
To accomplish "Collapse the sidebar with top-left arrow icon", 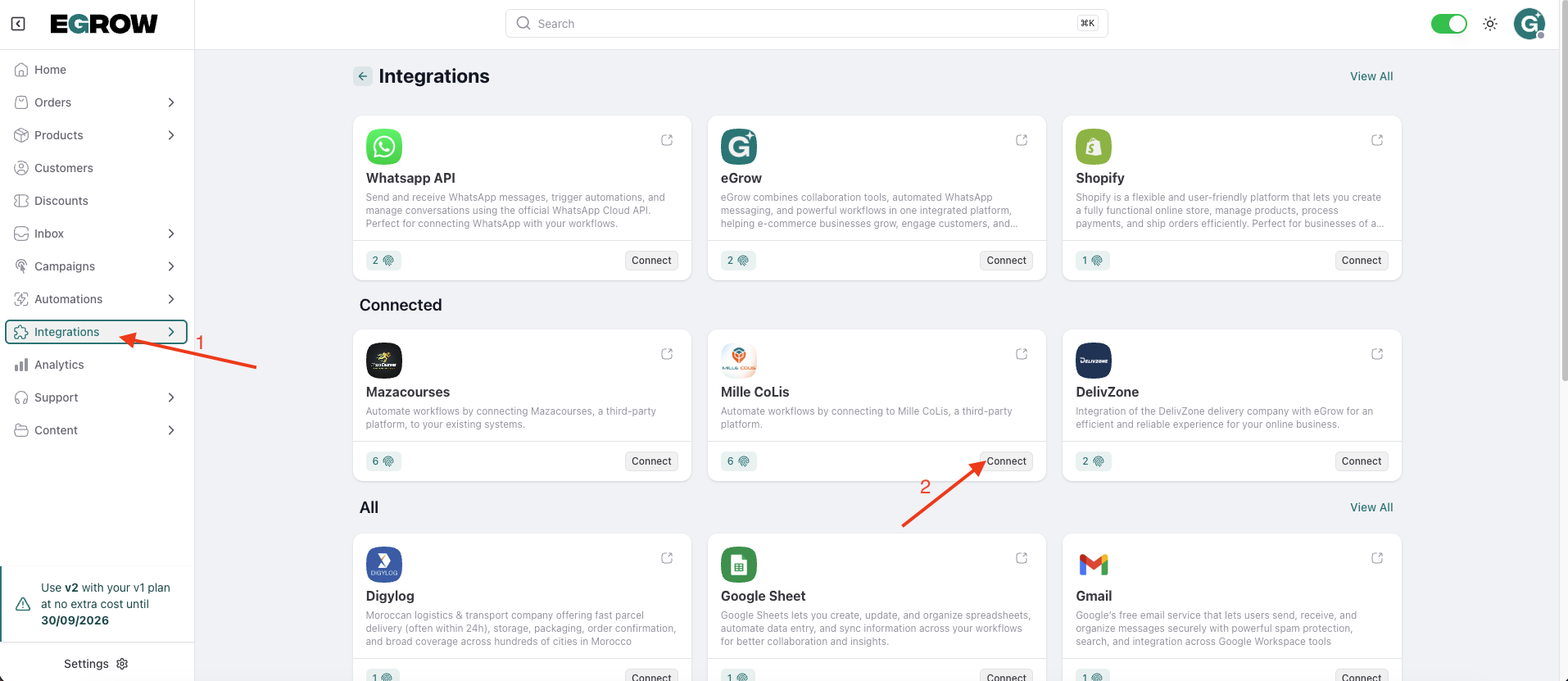I will click(x=18, y=24).
